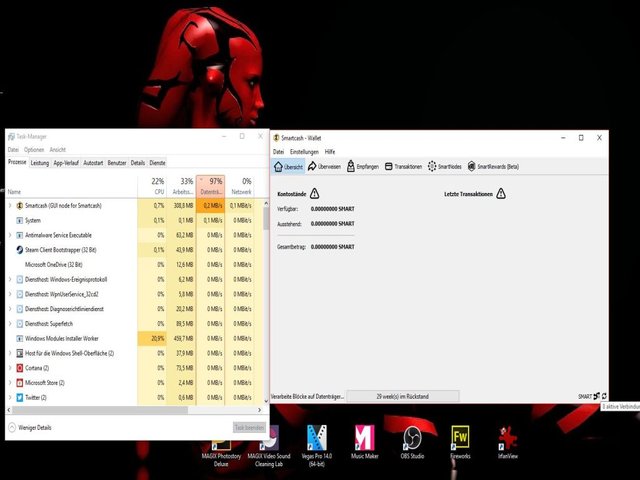The height and width of the screenshot is (480, 640).
Task: Open the Datei menu in Task-Manager
Action: point(13,150)
